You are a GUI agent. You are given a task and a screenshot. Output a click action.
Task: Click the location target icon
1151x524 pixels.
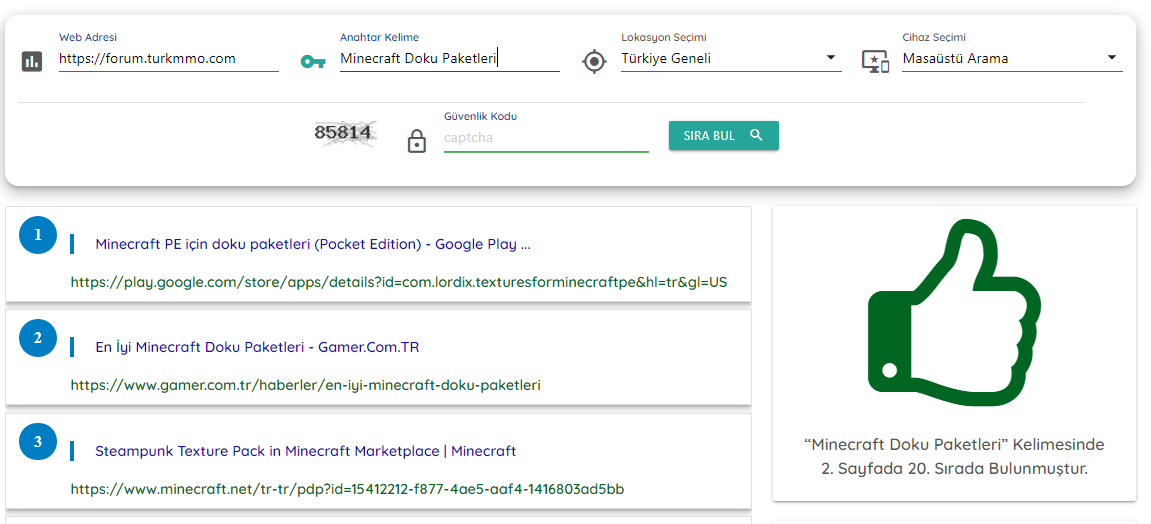[x=594, y=61]
